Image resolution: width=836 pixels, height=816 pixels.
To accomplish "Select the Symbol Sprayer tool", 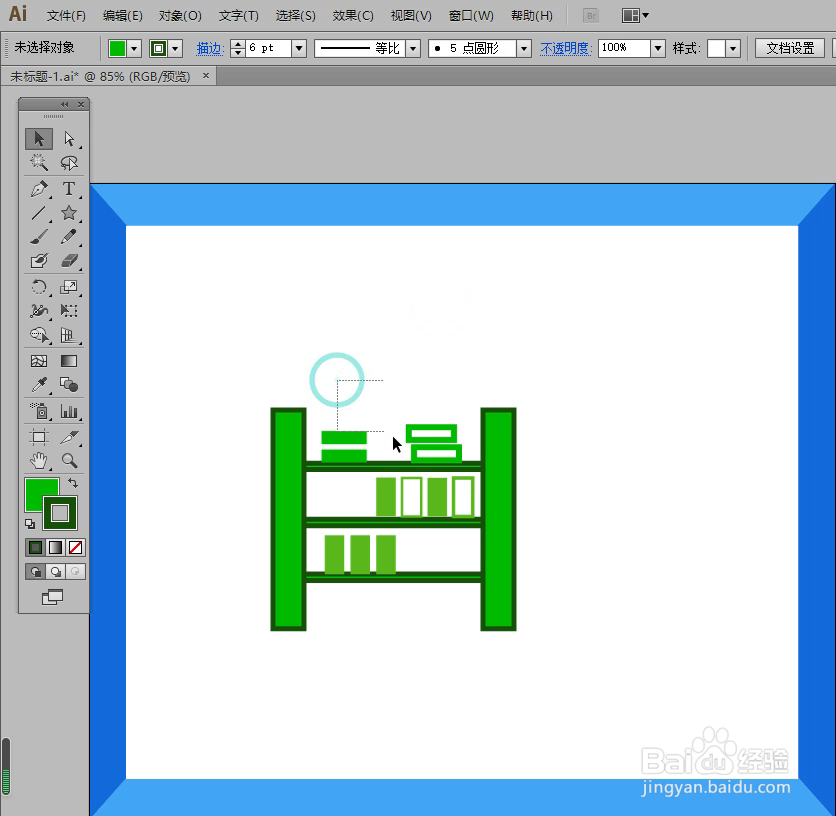I will 39,411.
